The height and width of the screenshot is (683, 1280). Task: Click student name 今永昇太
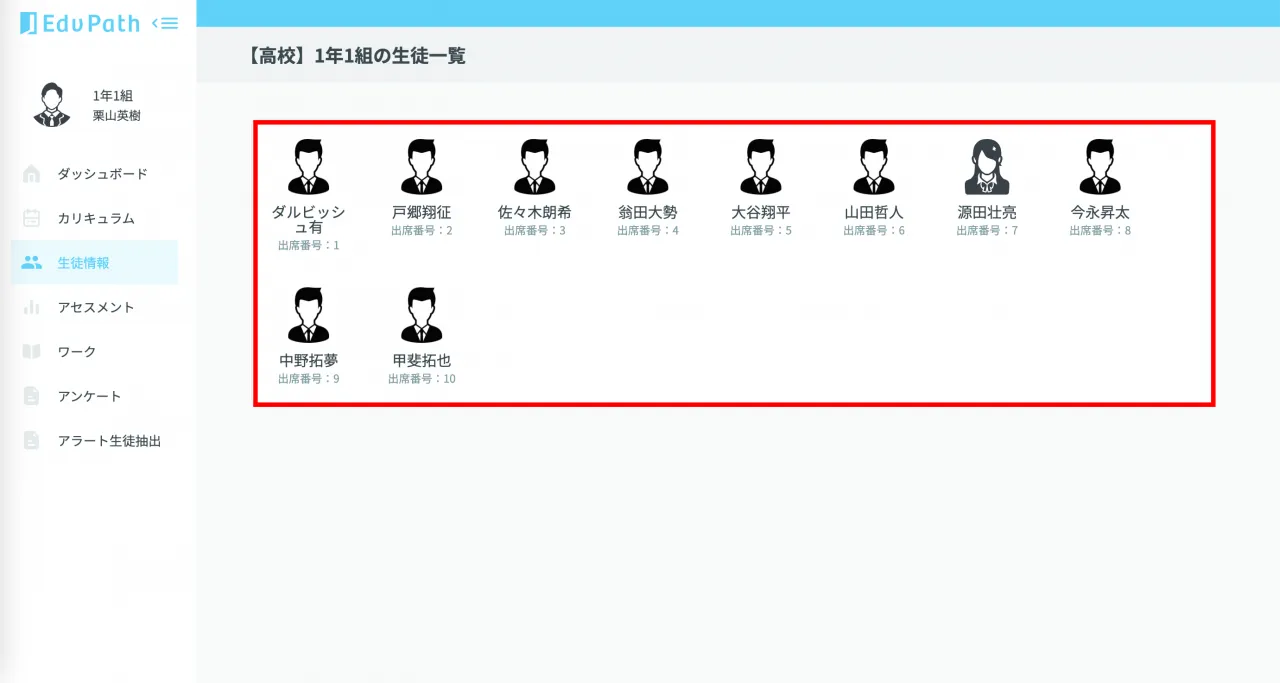1100,213
